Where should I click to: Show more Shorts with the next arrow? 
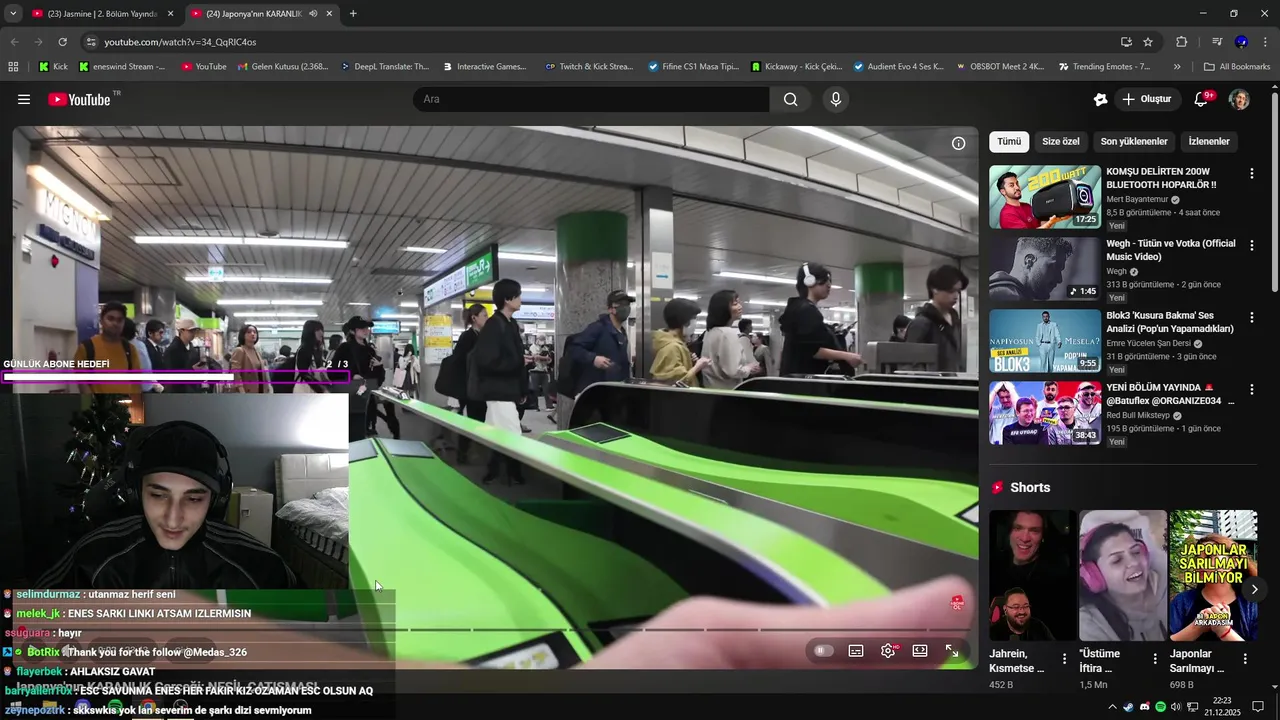(x=1254, y=589)
